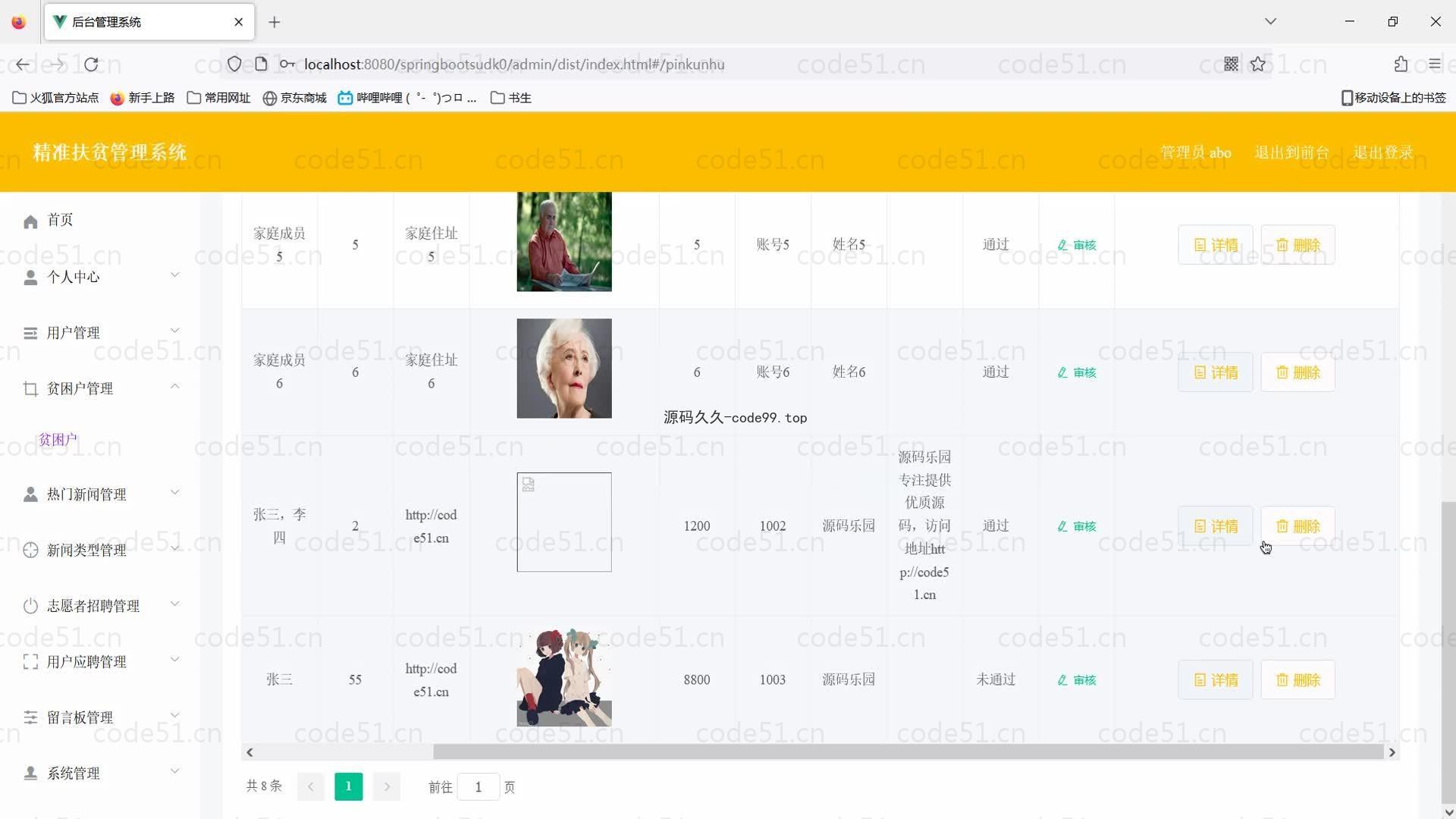Screen dimensions: 1456x819
Task: Open 详情 for the 张三 55 row
Action: 1216,680
